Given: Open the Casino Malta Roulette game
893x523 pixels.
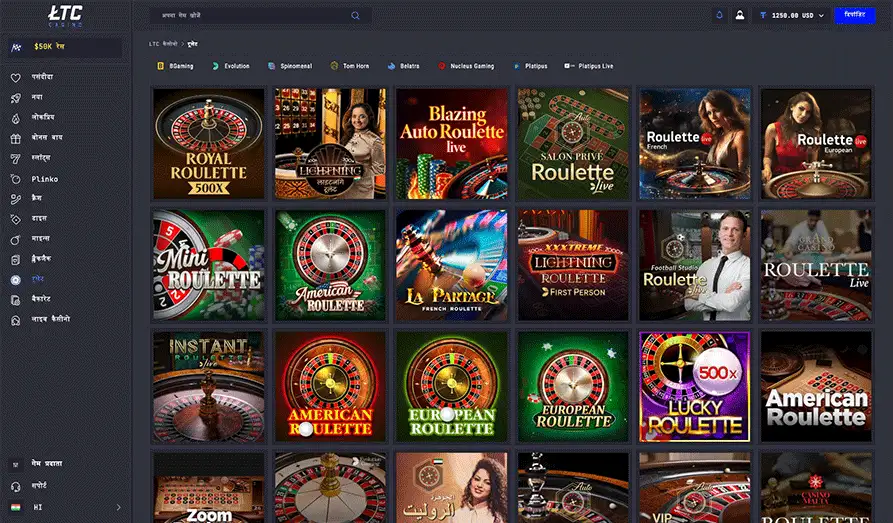Looking at the screenshot, I should click(x=817, y=488).
